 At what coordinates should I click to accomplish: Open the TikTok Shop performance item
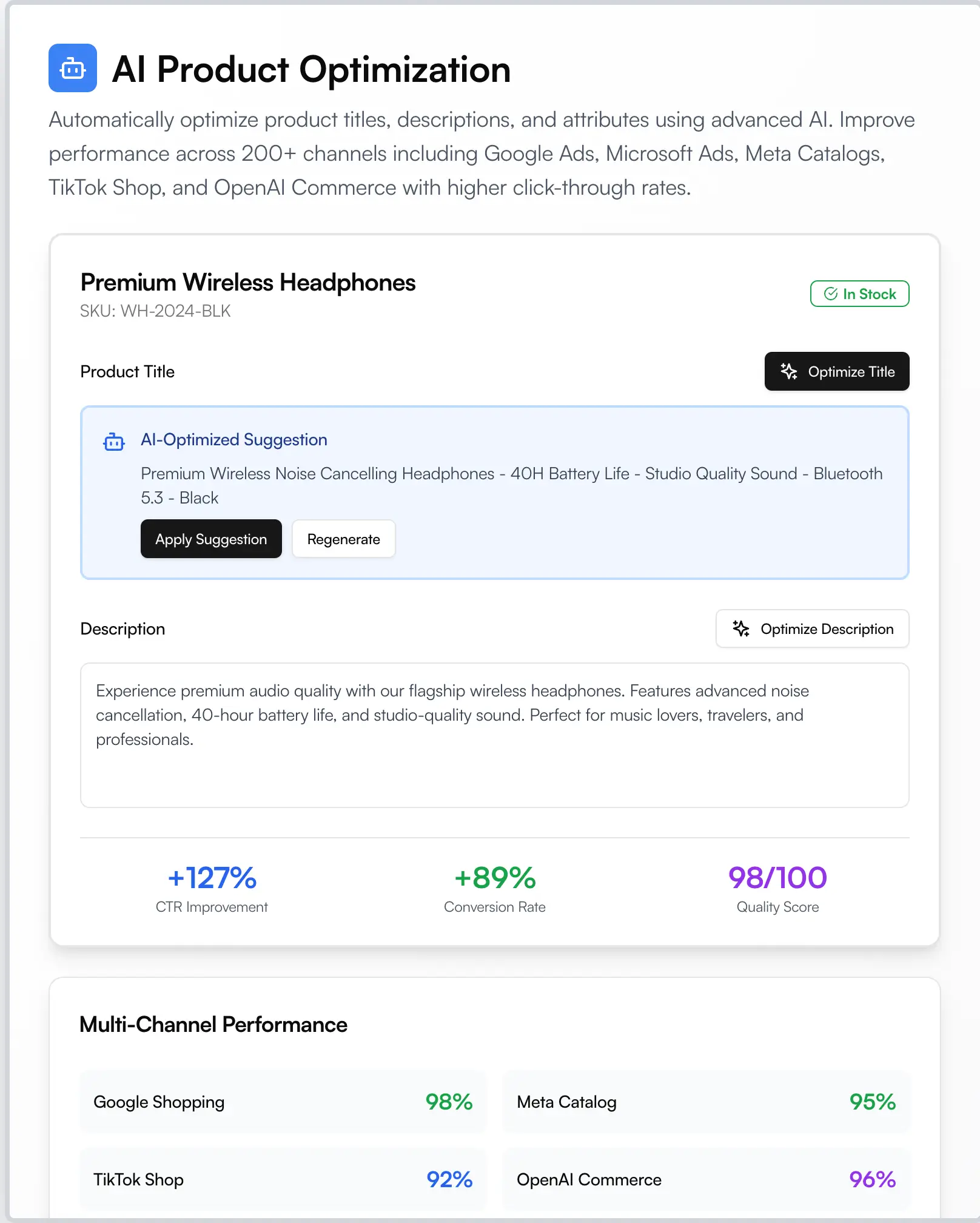tap(283, 1179)
